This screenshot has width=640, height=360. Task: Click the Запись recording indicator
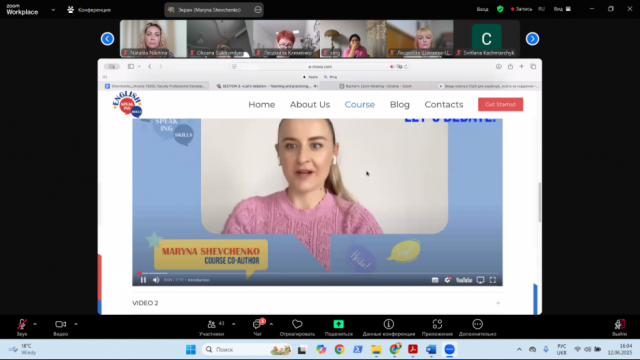521,9
